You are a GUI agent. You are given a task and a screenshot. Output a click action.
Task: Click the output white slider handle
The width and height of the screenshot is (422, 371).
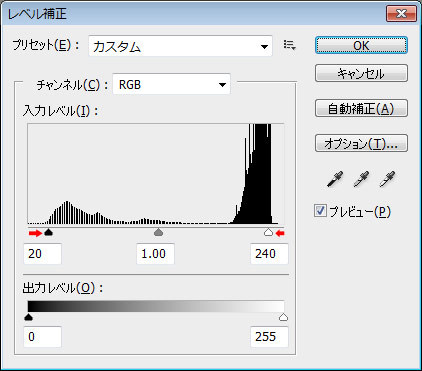point(283,317)
